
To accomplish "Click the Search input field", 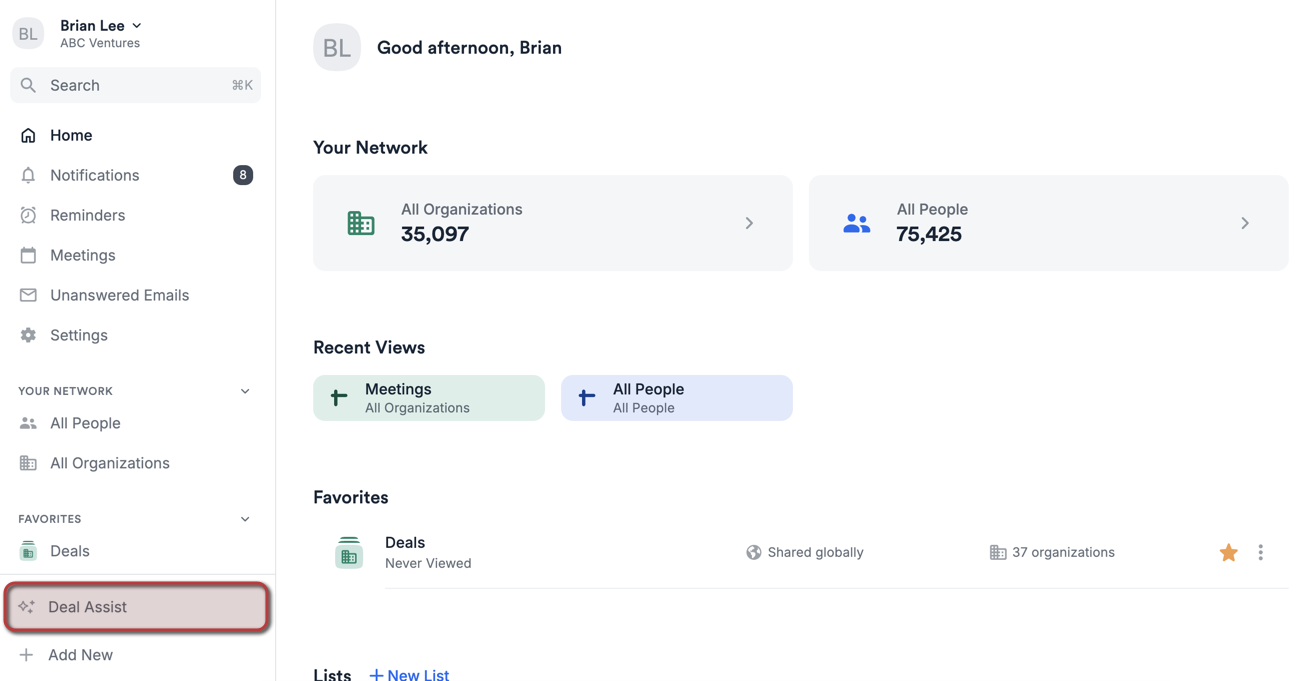I will [135, 85].
